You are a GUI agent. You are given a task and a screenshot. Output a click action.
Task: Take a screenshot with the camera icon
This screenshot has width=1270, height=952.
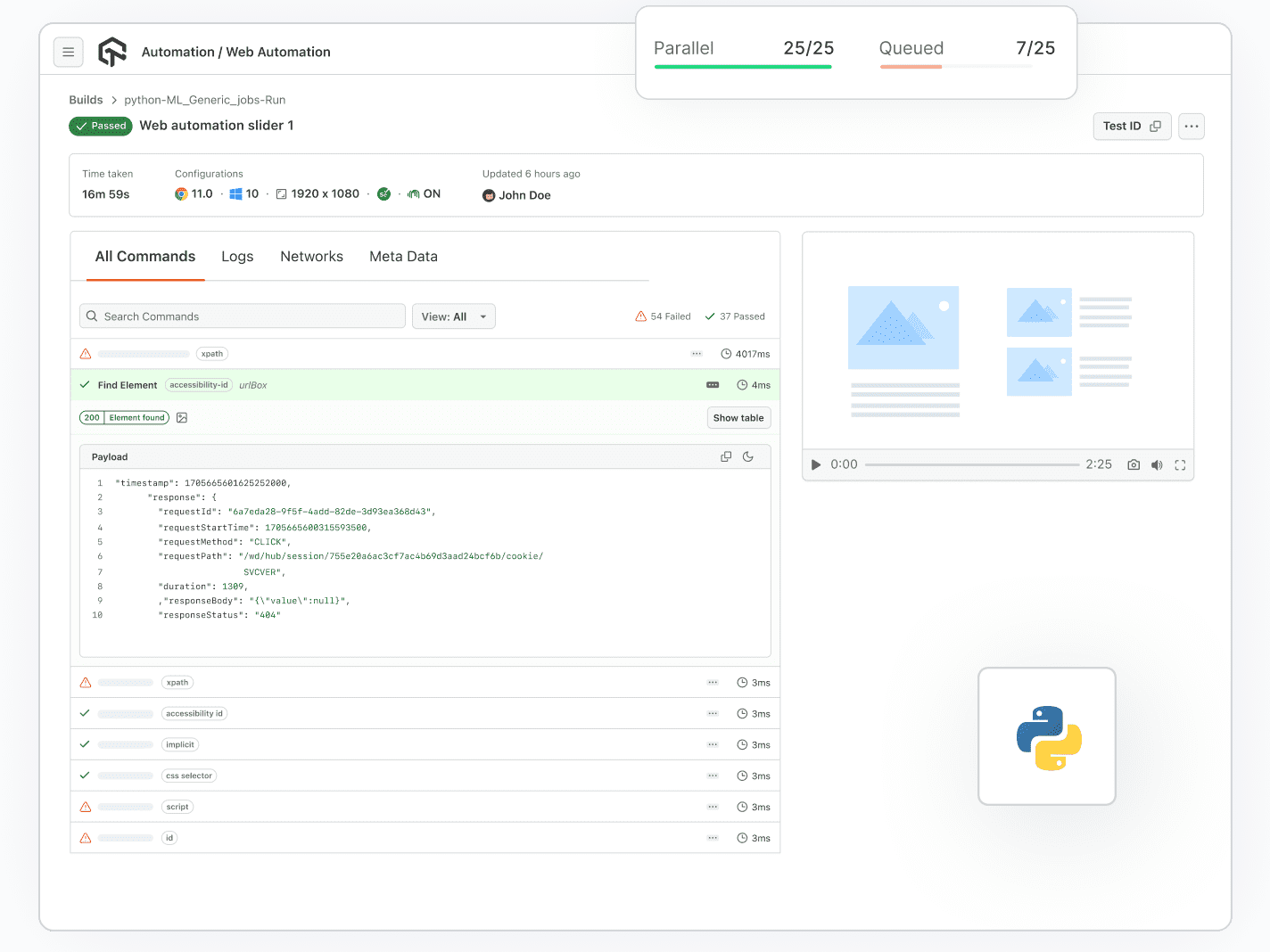click(1133, 464)
